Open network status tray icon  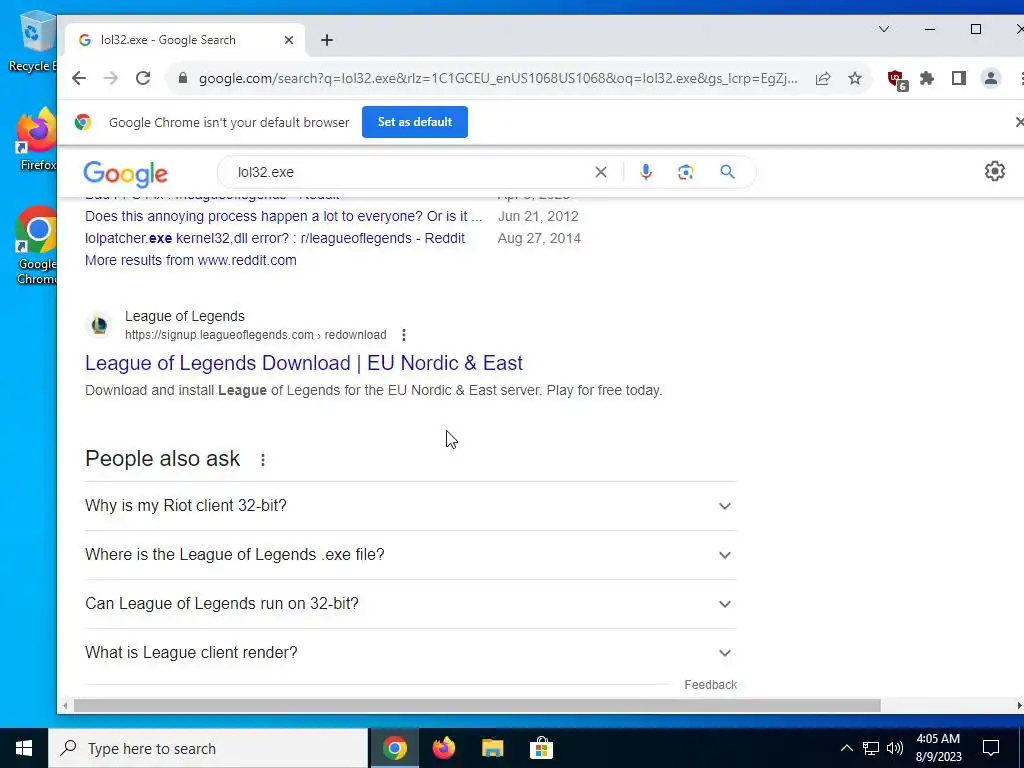871,748
